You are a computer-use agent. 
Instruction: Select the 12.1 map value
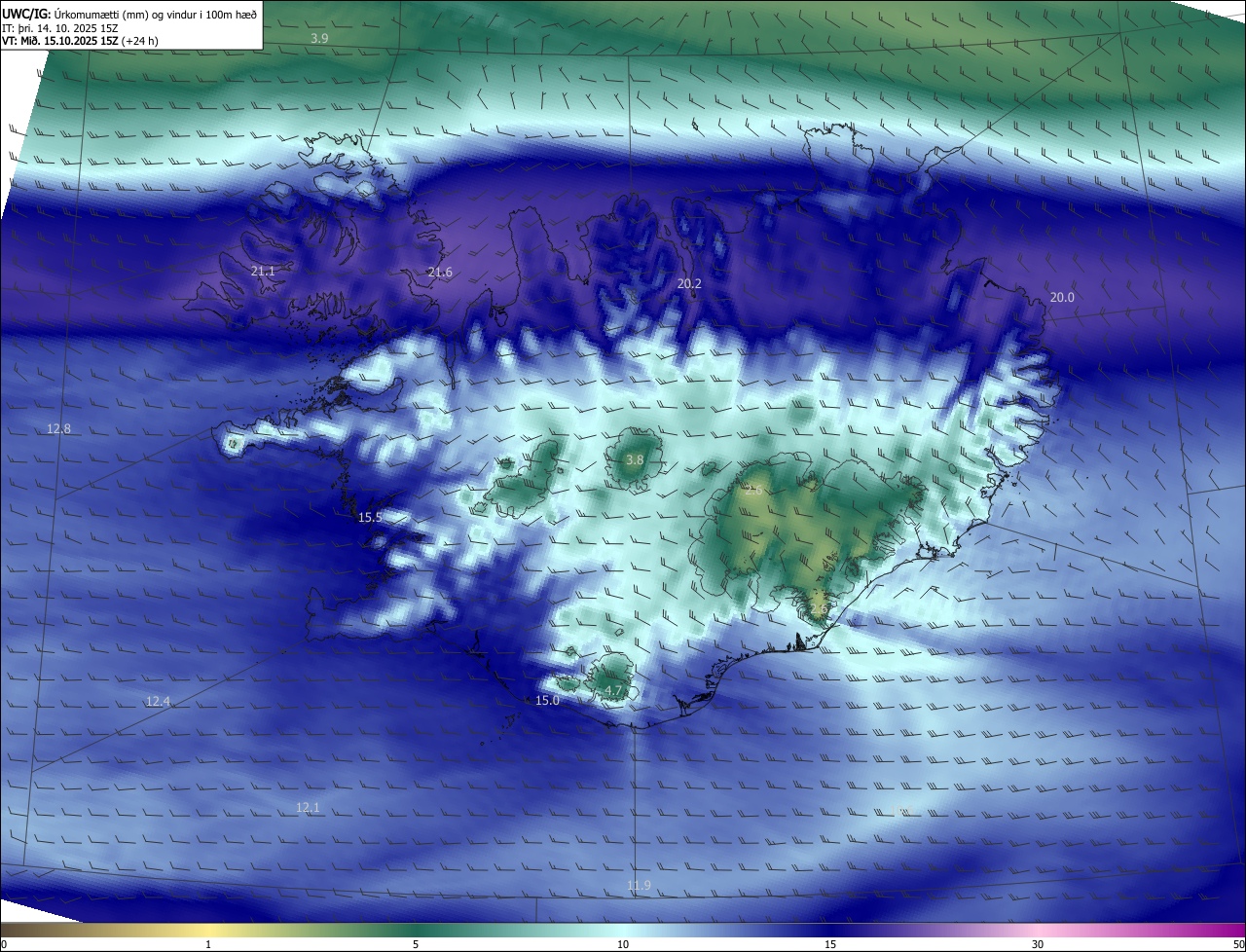pos(308,808)
